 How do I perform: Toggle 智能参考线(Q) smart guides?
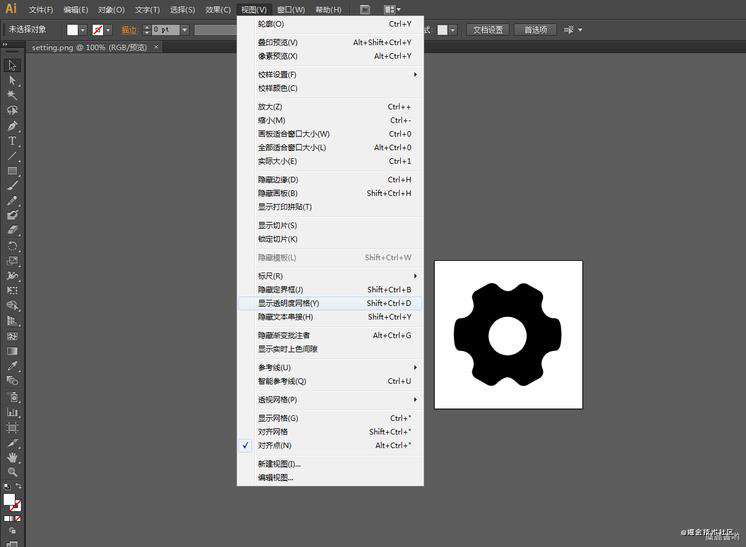tap(330, 381)
